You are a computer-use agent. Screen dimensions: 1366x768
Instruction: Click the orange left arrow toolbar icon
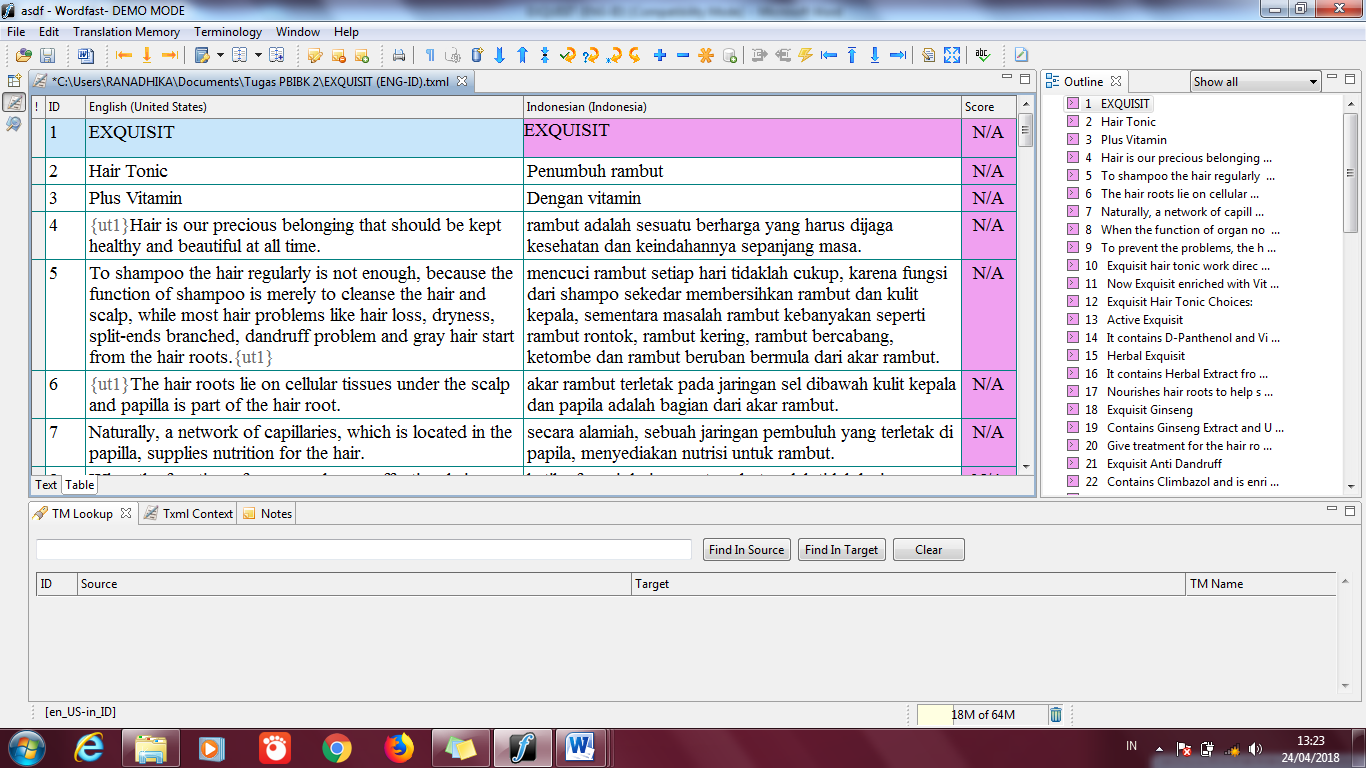click(x=124, y=56)
